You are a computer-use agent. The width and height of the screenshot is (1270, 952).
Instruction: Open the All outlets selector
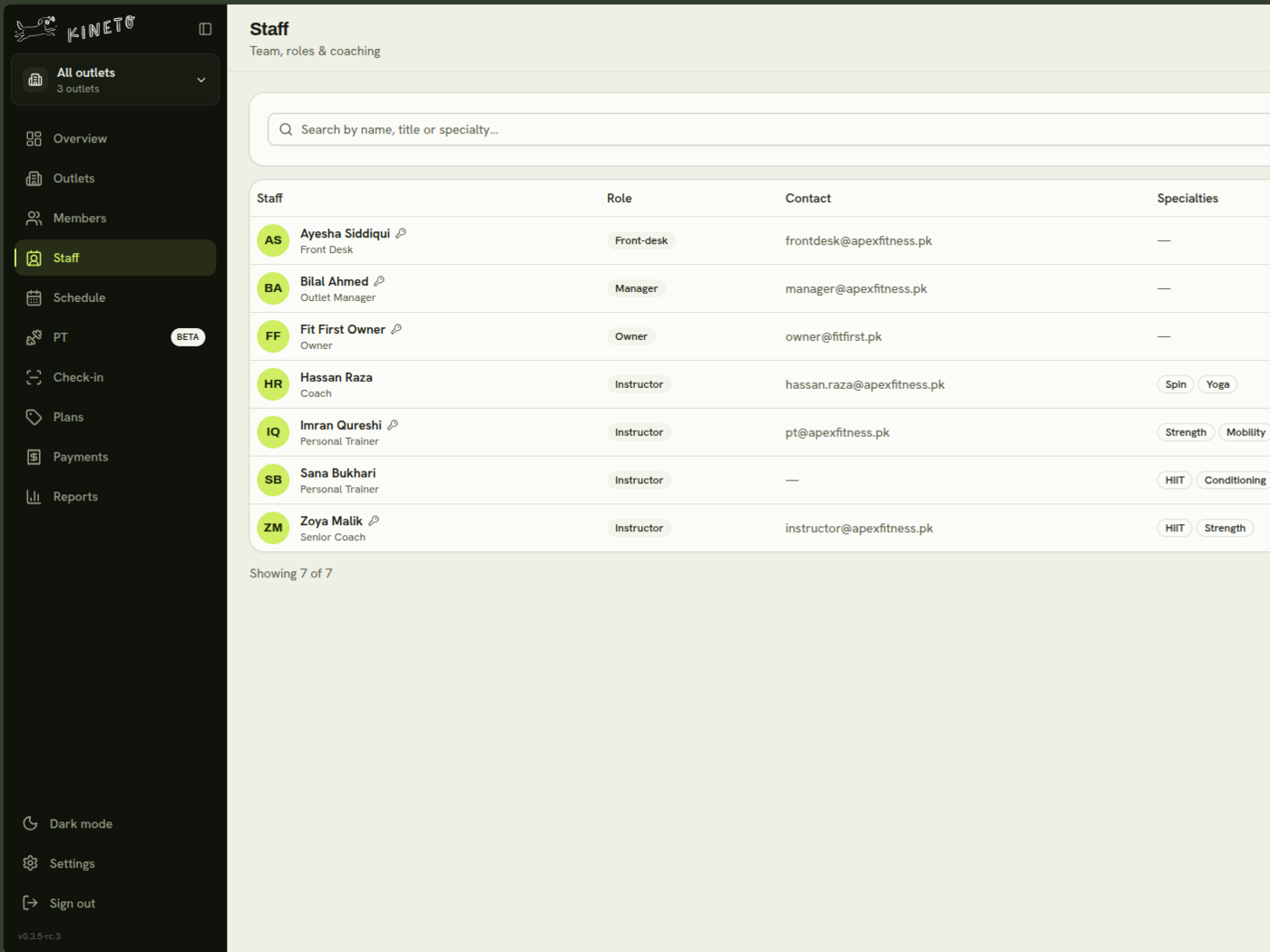[x=115, y=80]
